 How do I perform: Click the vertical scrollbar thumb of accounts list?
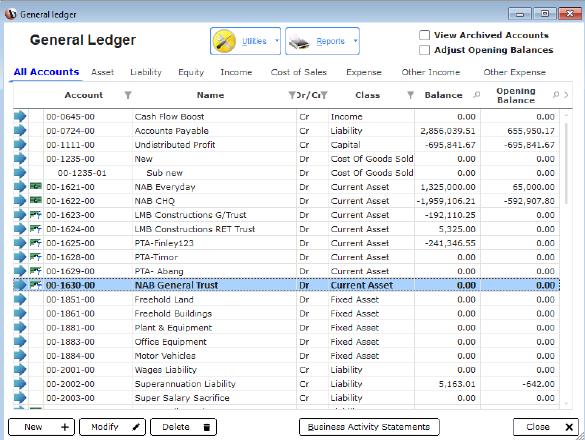point(566,163)
